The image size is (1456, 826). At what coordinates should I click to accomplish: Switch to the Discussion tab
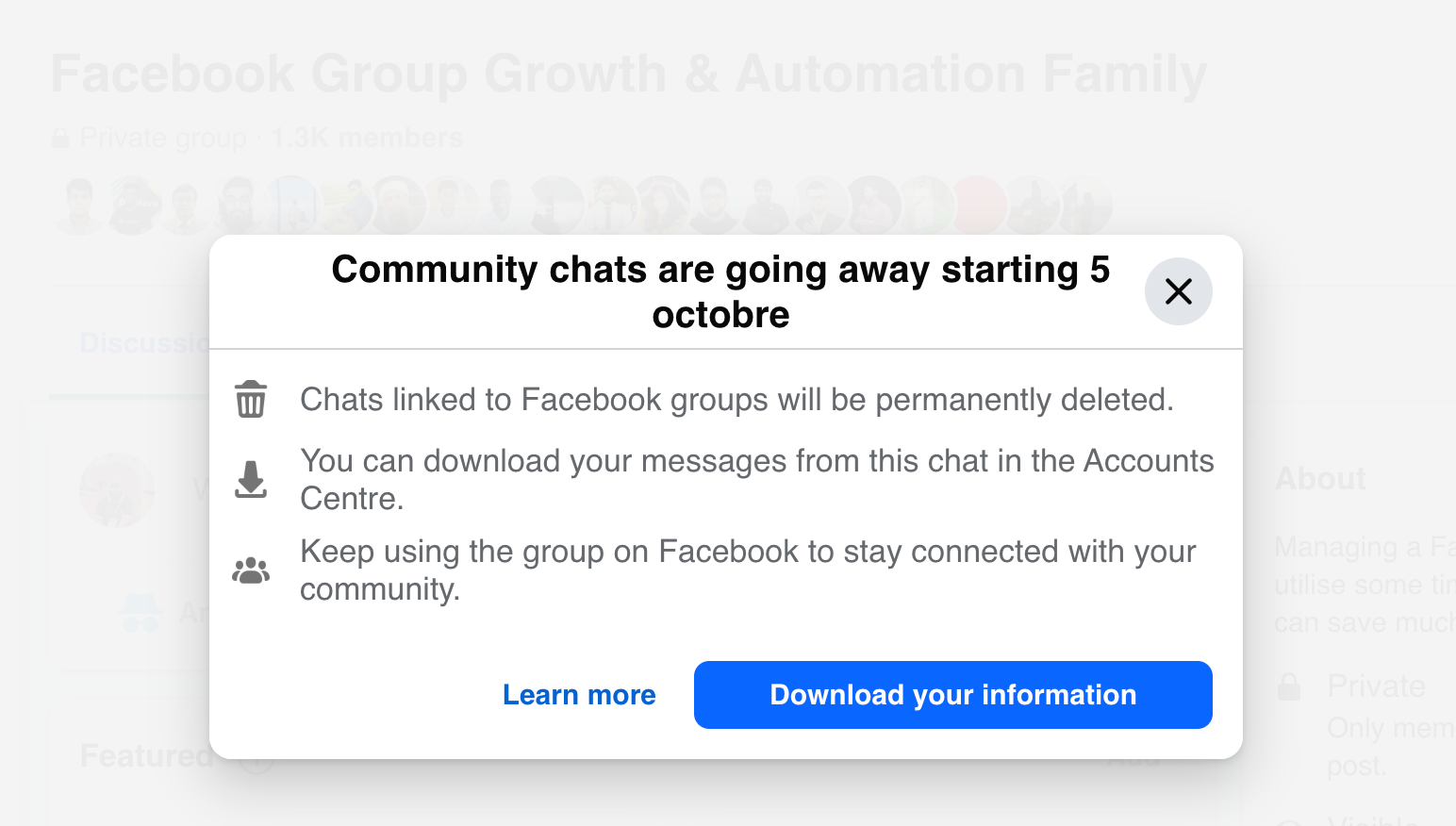click(x=143, y=343)
